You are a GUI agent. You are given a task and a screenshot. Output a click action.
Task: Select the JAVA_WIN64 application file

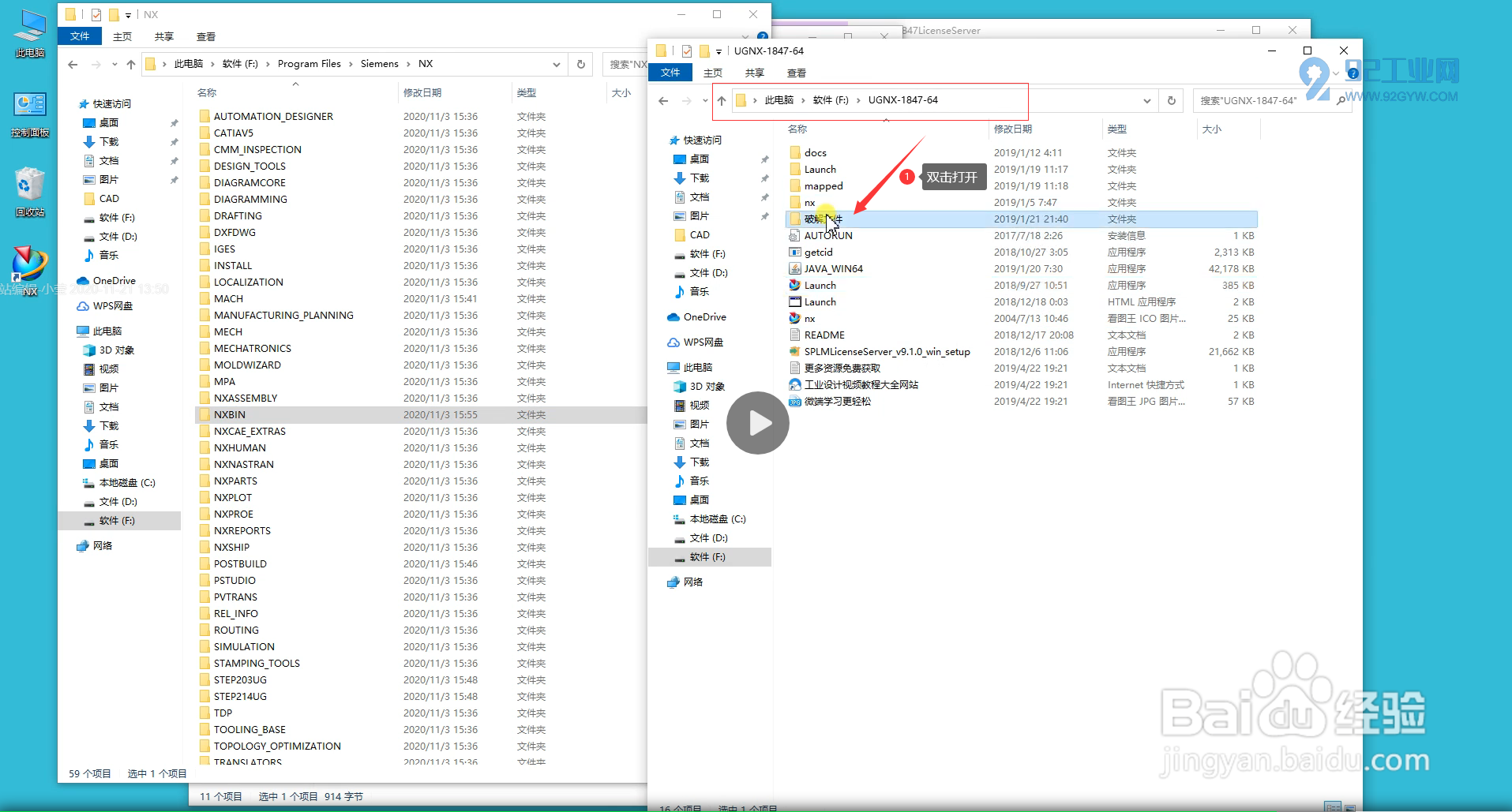coord(833,269)
